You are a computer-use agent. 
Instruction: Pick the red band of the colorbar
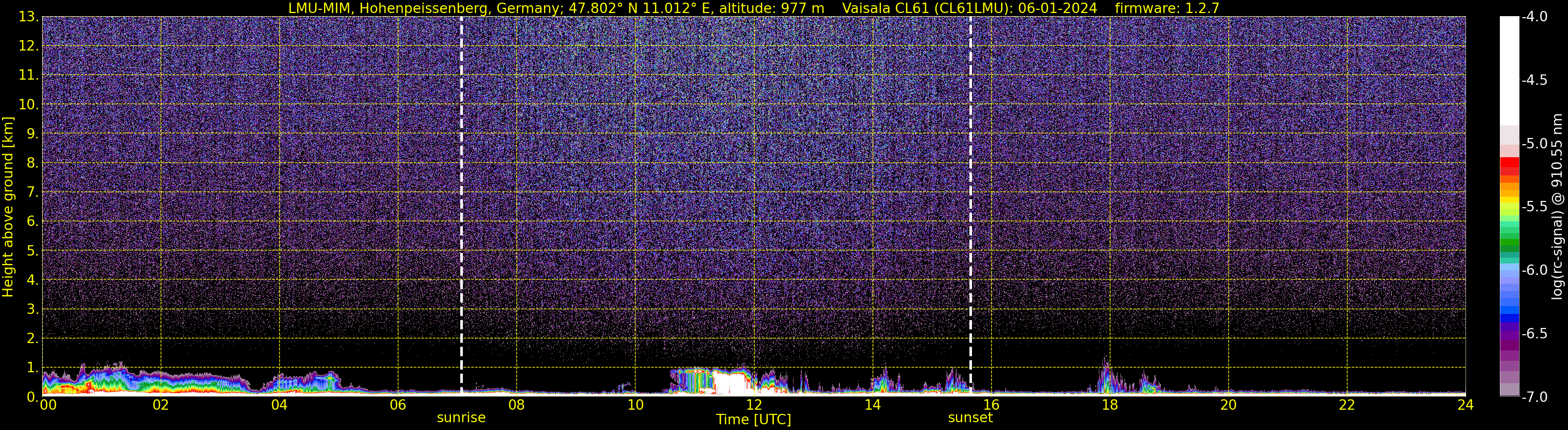click(x=1510, y=162)
